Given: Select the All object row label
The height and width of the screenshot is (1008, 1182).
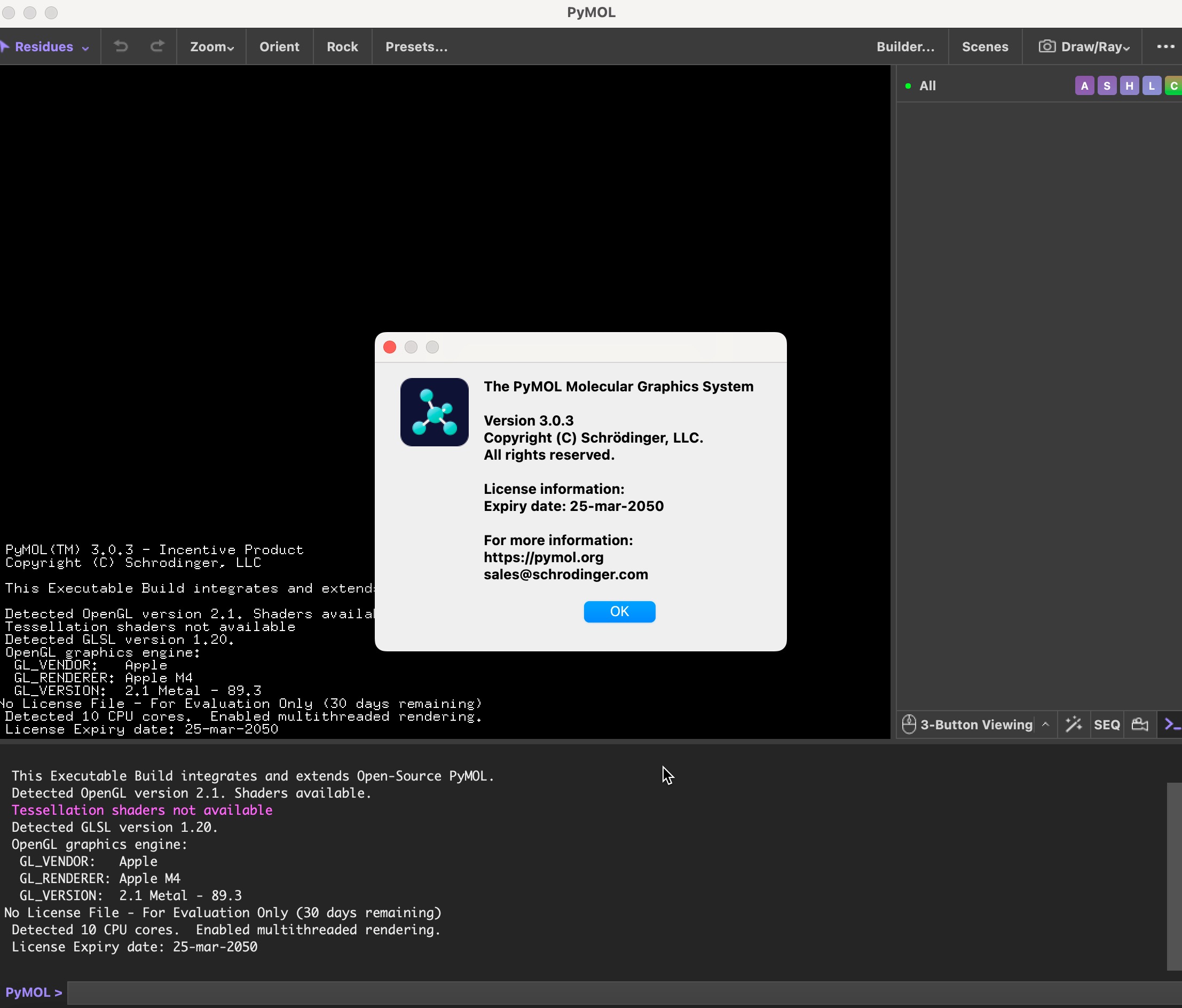Looking at the screenshot, I should 927,86.
